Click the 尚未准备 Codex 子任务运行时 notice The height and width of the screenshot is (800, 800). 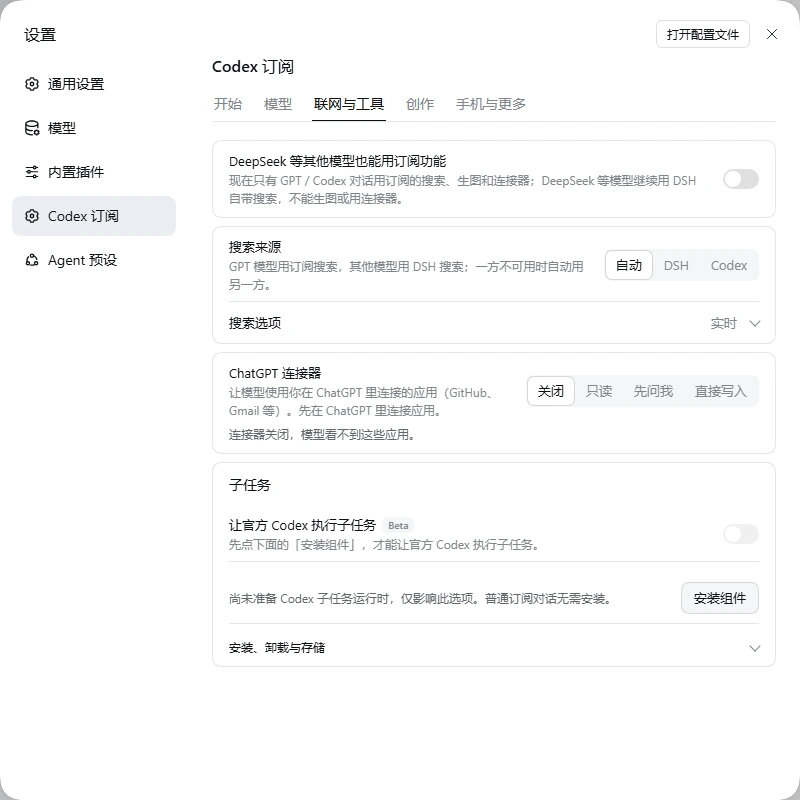tap(421, 598)
